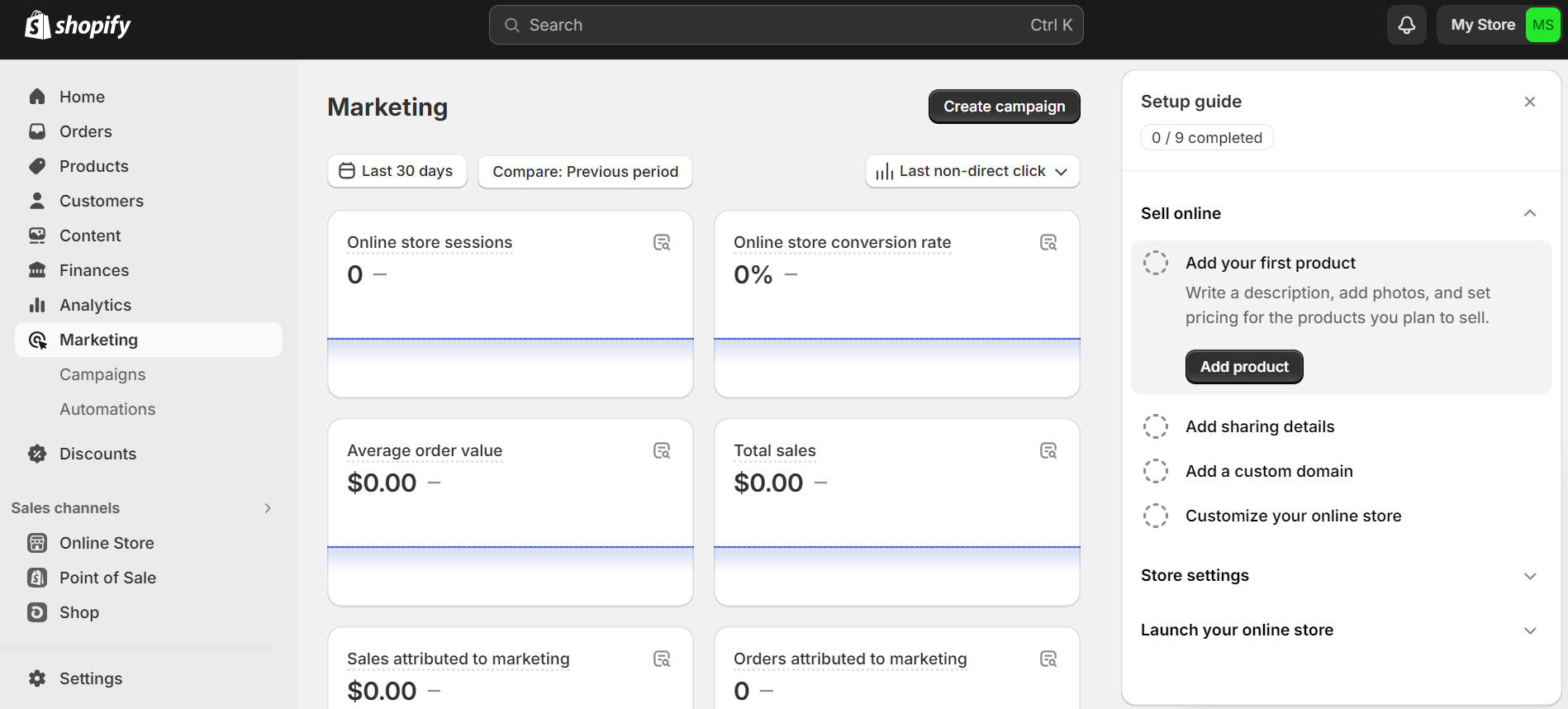The width and height of the screenshot is (1568, 709).
Task: Open report icon for Total sales
Action: pyautogui.click(x=1048, y=450)
